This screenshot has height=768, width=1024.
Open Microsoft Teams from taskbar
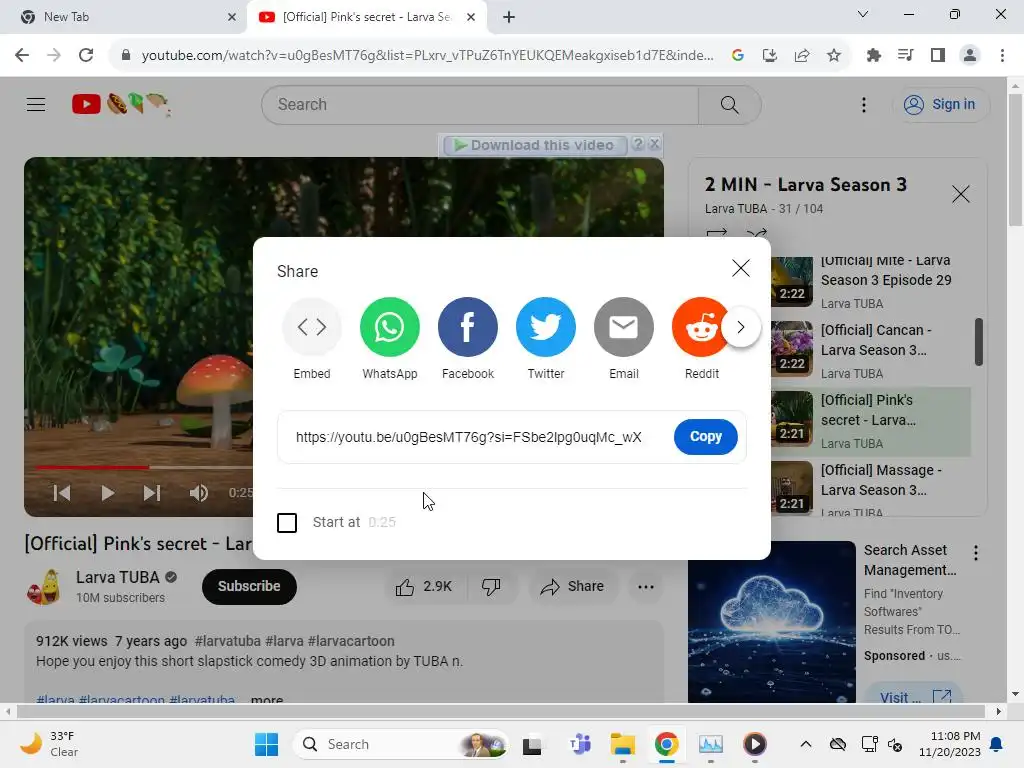[580, 744]
